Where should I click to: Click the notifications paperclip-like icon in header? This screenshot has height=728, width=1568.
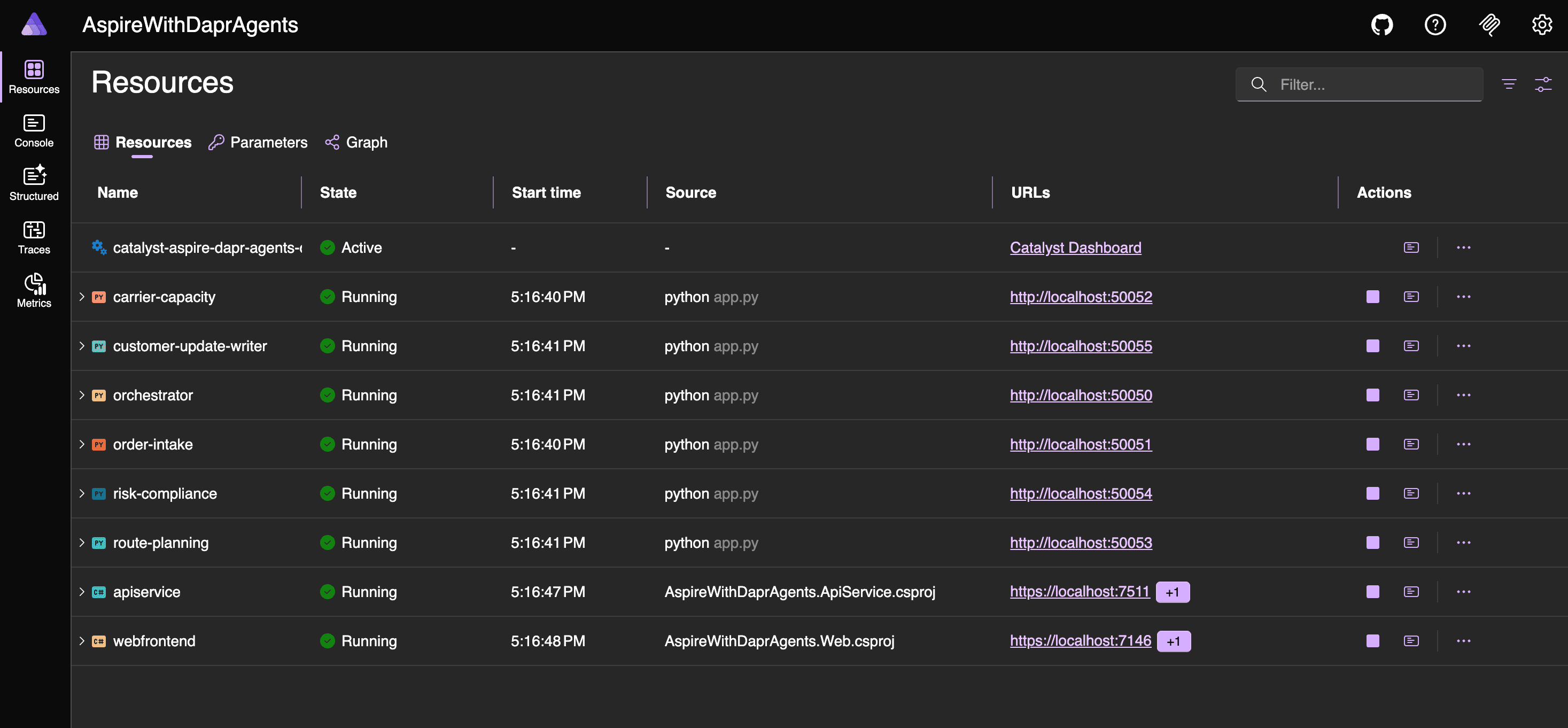pyautogui.click(x=1489, y=25)
